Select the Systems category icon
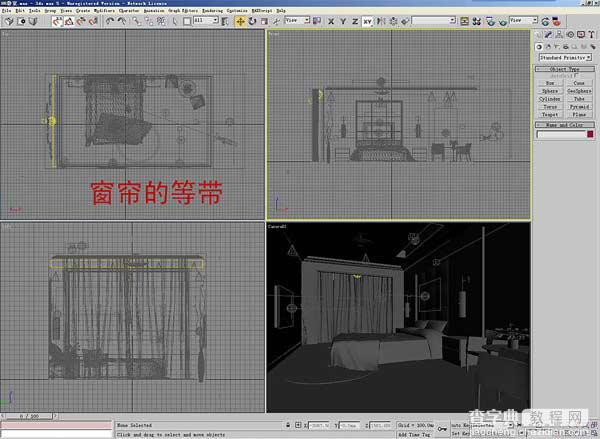The image size is (600, 439). [x=593, y=47]
